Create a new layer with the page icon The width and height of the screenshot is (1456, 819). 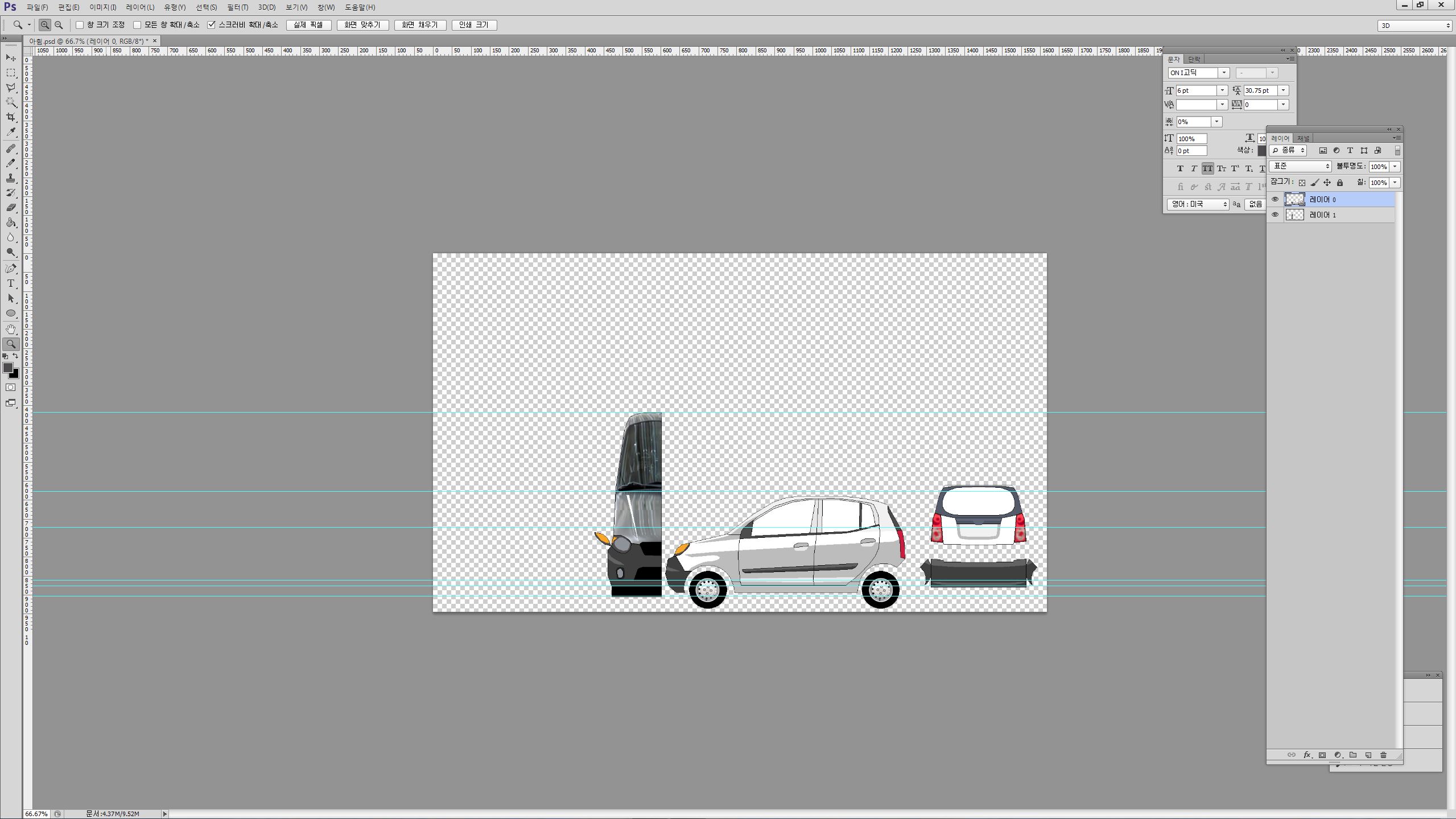click(x=1368, y=755)
